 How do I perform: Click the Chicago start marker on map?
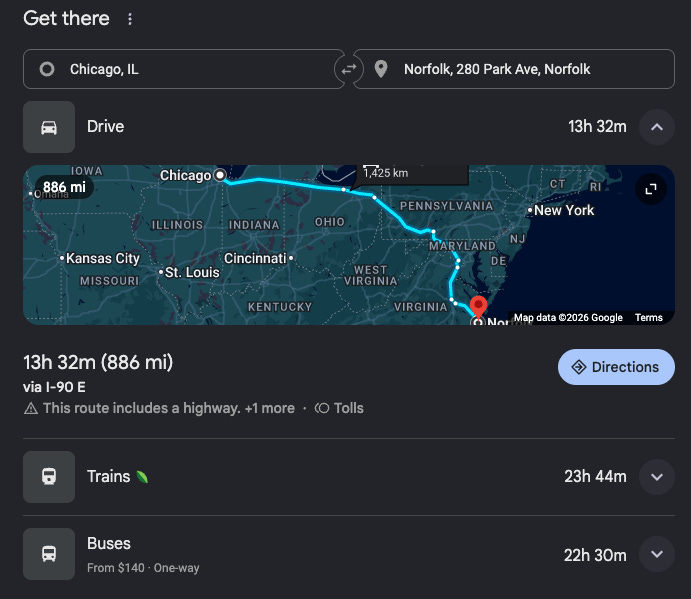(219, 175)
